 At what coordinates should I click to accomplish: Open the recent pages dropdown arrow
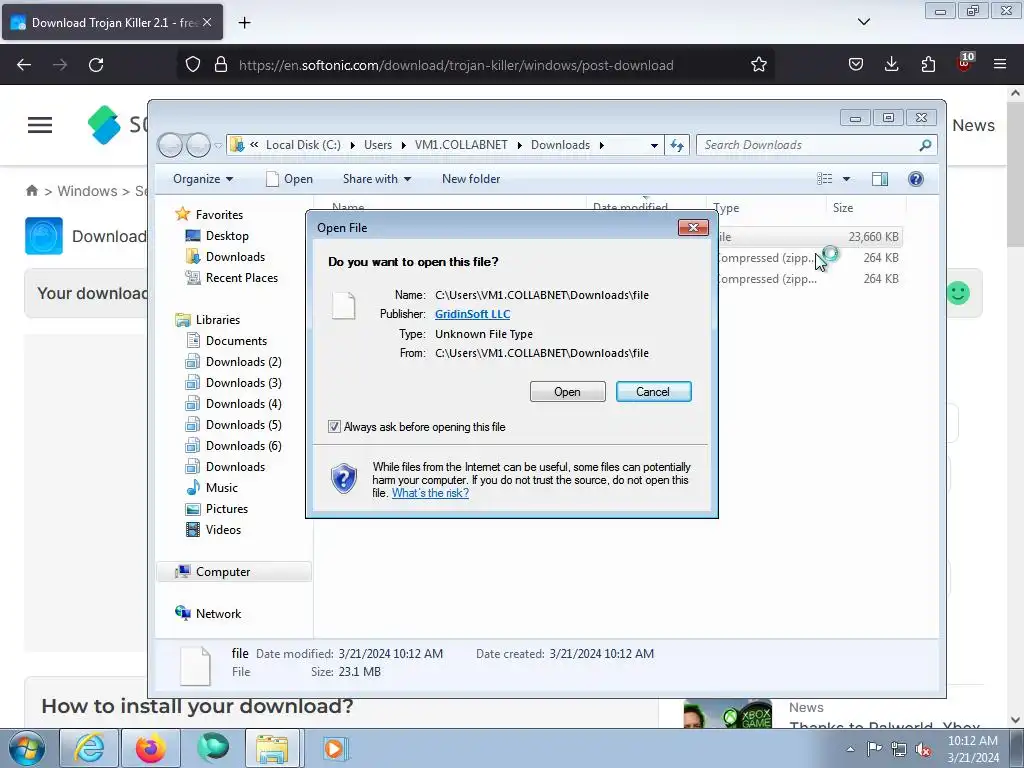[218, 145]
